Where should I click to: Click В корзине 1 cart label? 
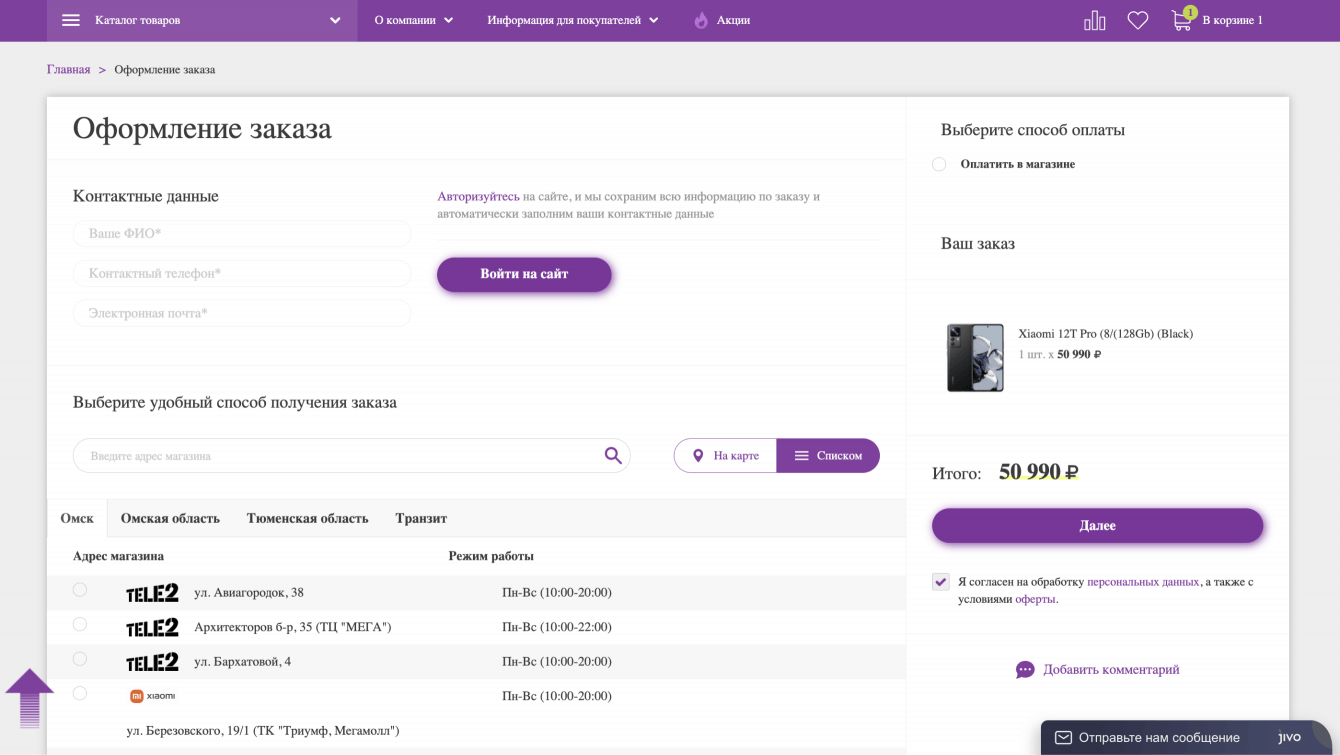click(x=1232, y=20)
